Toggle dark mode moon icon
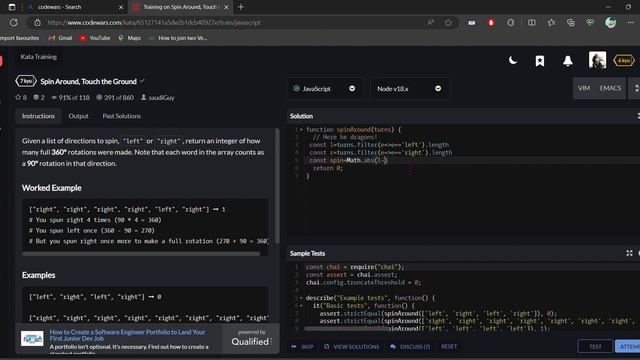Viewport: 640px width, 360px height. 513,61
